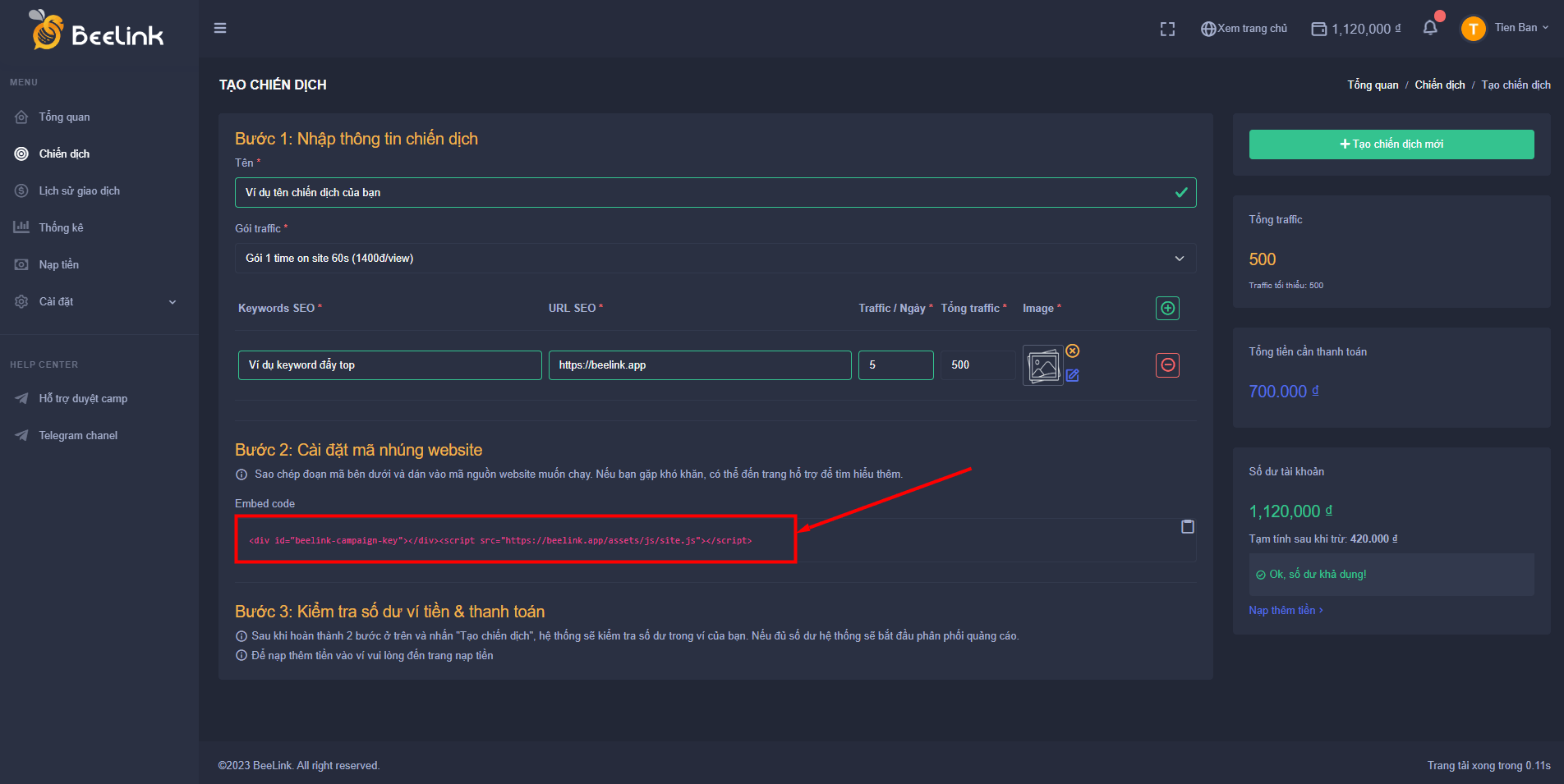Click ©2023 BeeLink footer text
The image size is (1564, 784).
299,765
